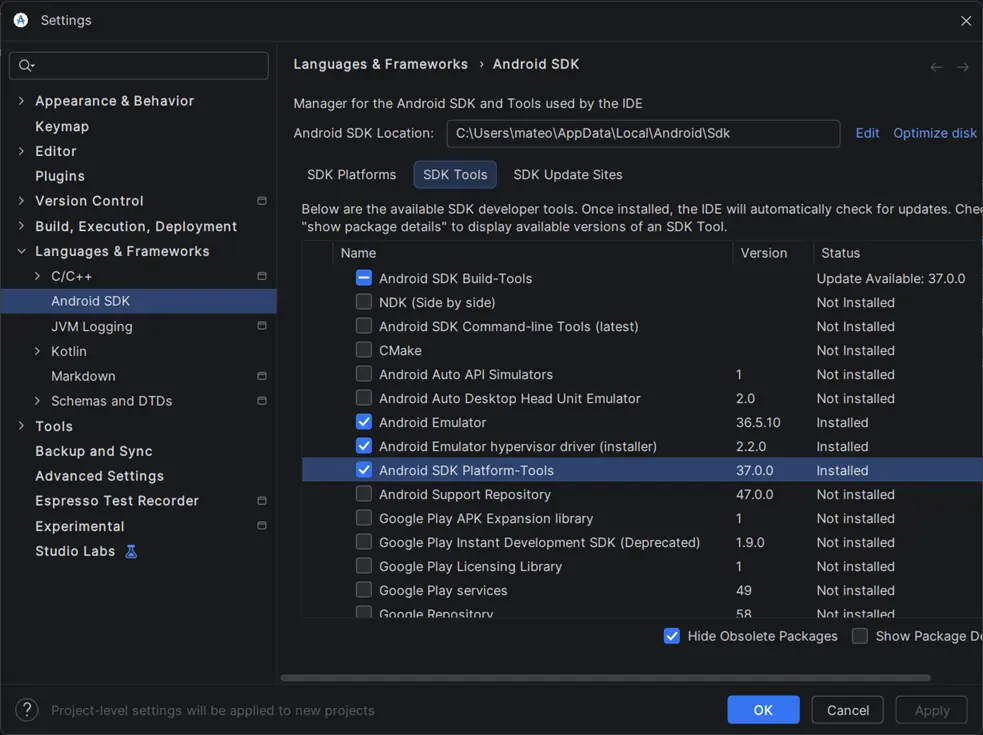Click project-level icon next to Experimental
The height and width of the screenshot is (735, 983).
coord(262,526)
